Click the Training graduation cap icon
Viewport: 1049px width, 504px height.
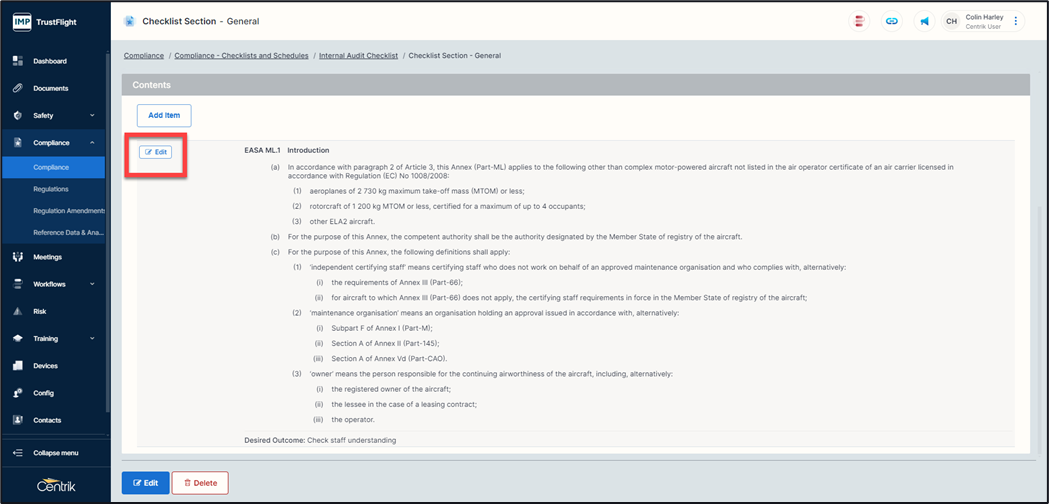(x=18, y=339)
